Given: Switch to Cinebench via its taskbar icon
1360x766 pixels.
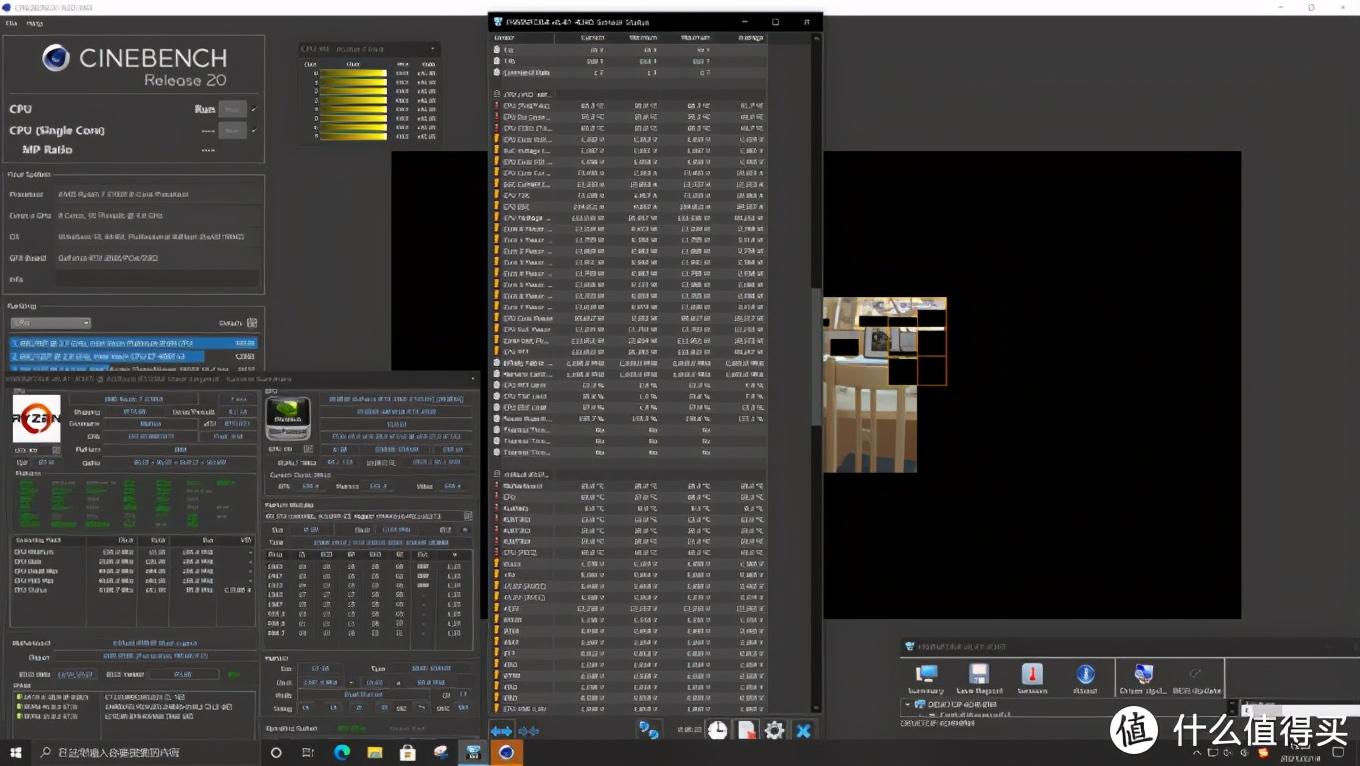Looking at the screenshot, I should pos(506,752).
